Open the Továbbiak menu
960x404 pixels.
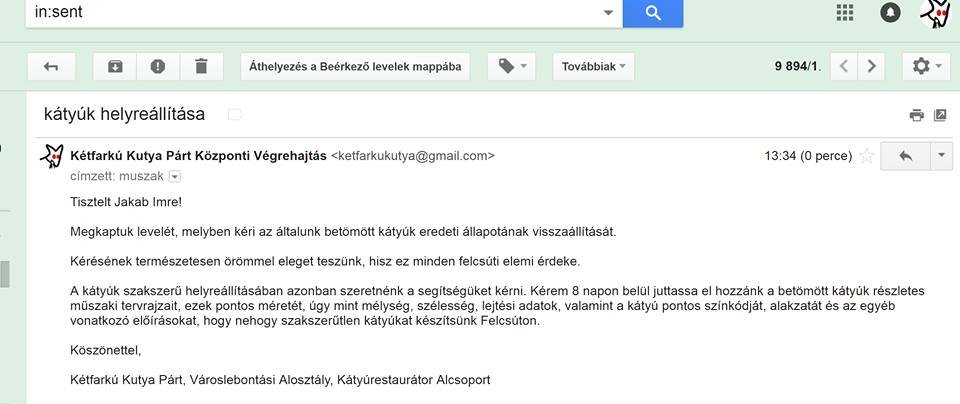(x=597, y=66)
